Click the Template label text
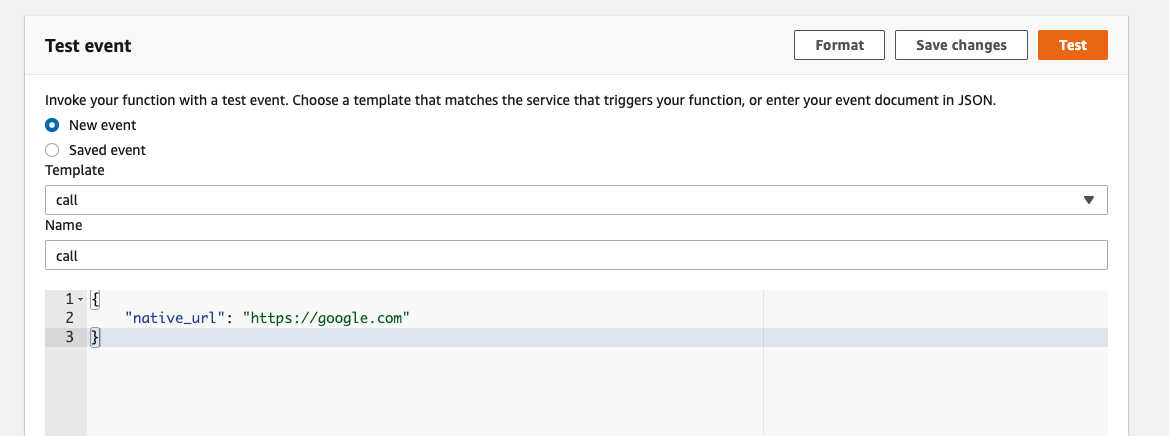 75,170
